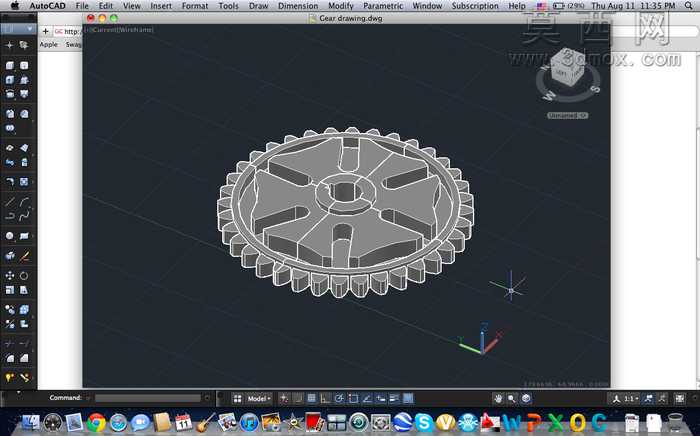
Task: Open the Dimension menu
Action: pyautogui.click(x=298, y=6)
